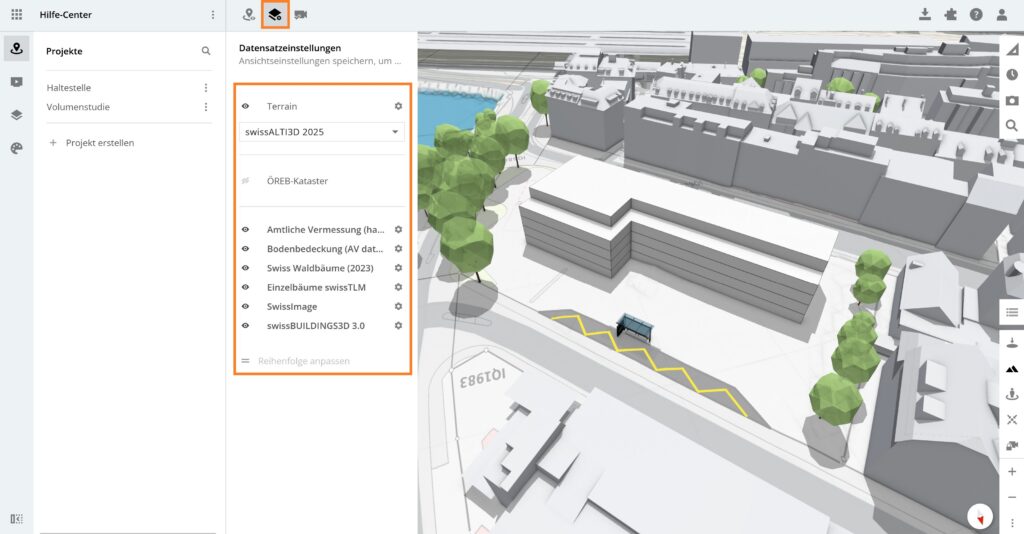Open the user account icon
1024x534 pixels.
tap(1002, 15)
